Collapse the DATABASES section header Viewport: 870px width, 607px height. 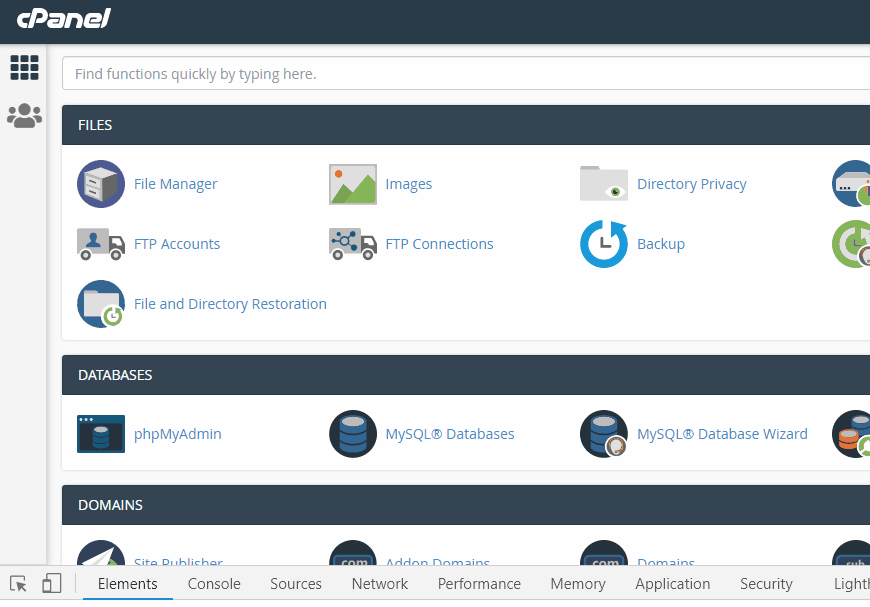point(466,375)
